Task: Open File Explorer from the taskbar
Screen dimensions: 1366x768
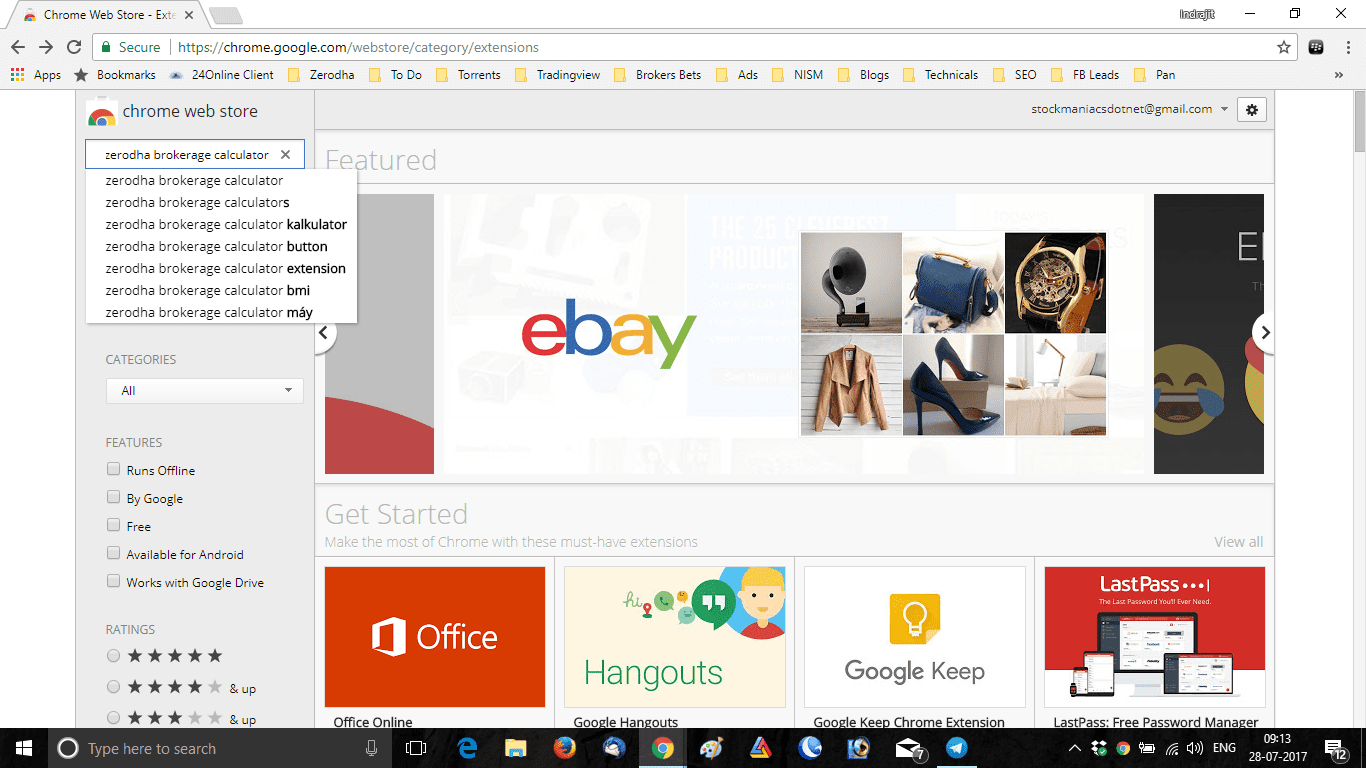Action: coord(516,748)
